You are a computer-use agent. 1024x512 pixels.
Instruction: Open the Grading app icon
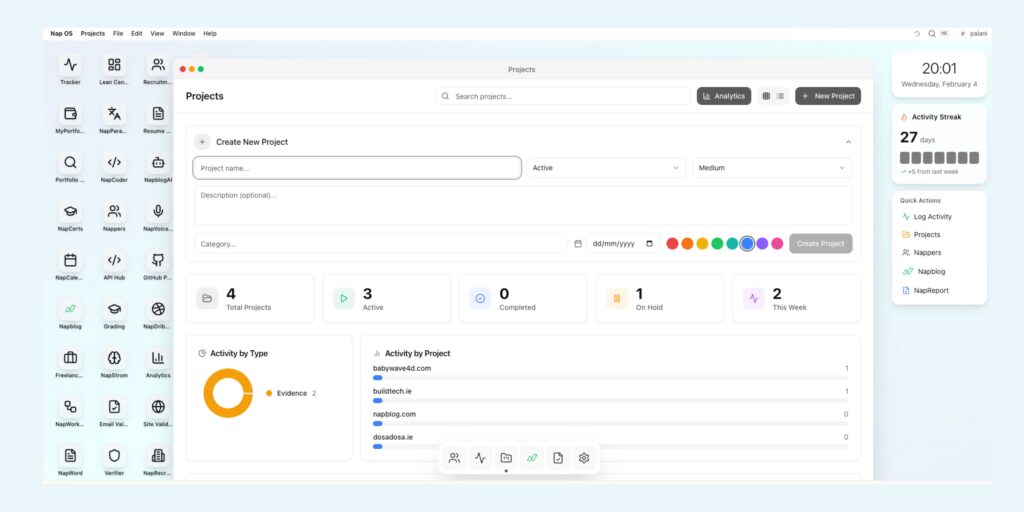click(114, 309)
